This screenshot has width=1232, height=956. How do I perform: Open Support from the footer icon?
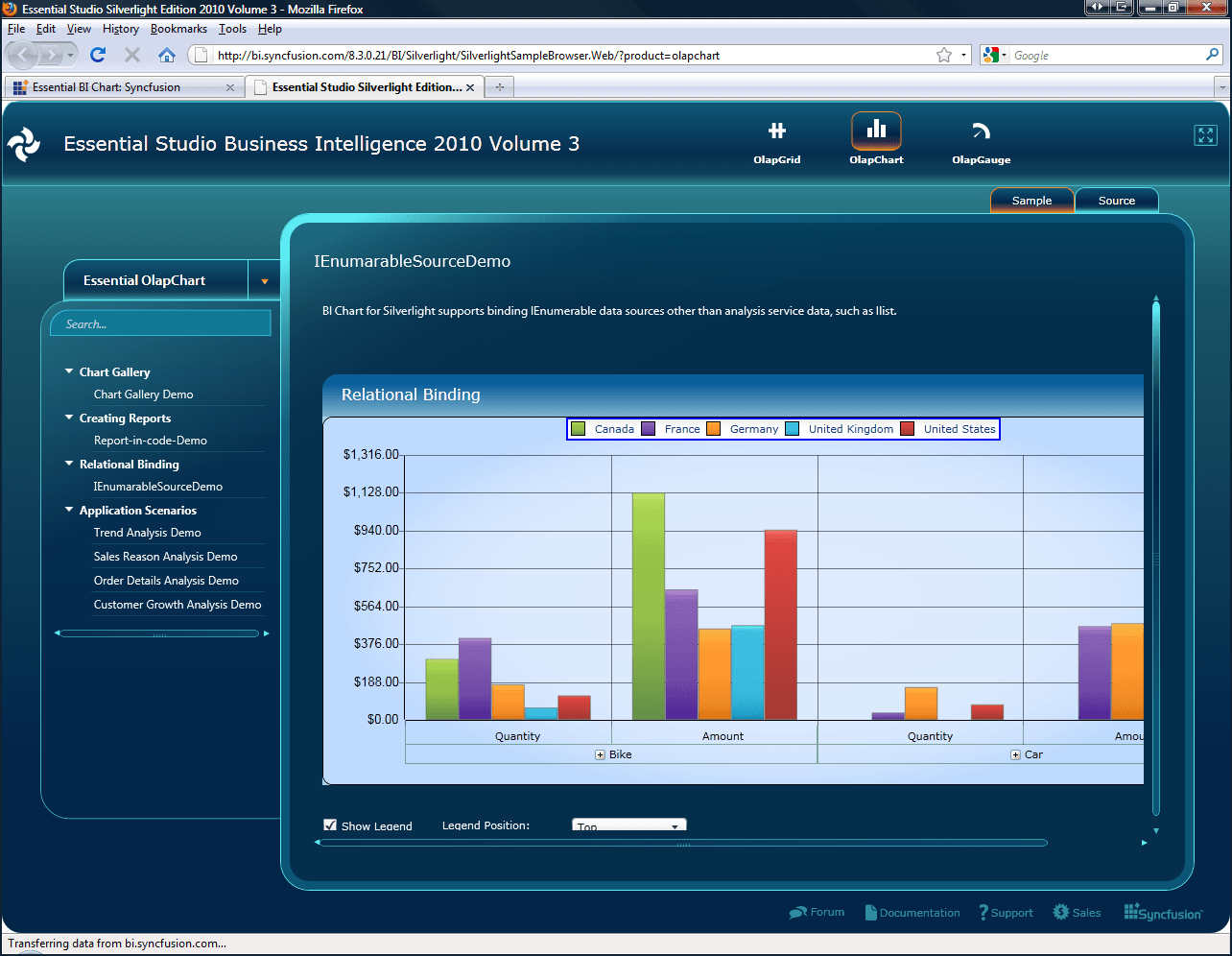tap(984, 912)
